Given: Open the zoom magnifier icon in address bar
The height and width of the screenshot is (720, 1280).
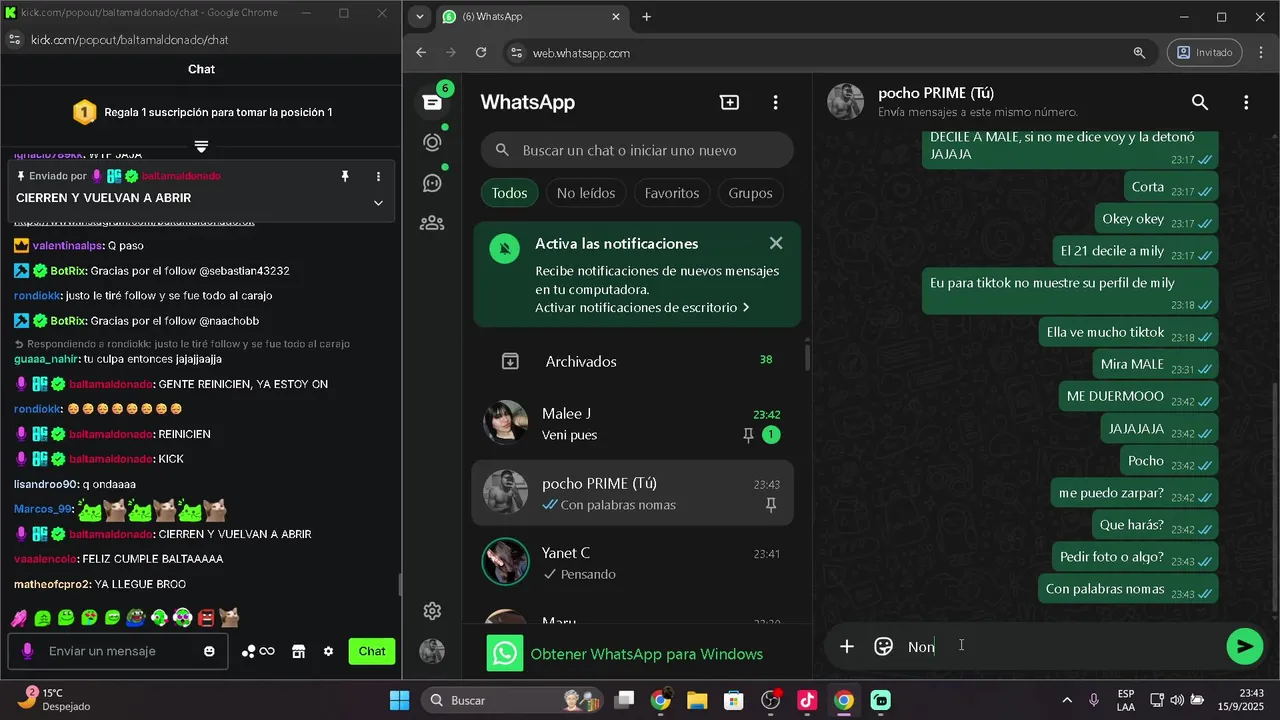Looking at the screenshot, I should pos(1139,53).
